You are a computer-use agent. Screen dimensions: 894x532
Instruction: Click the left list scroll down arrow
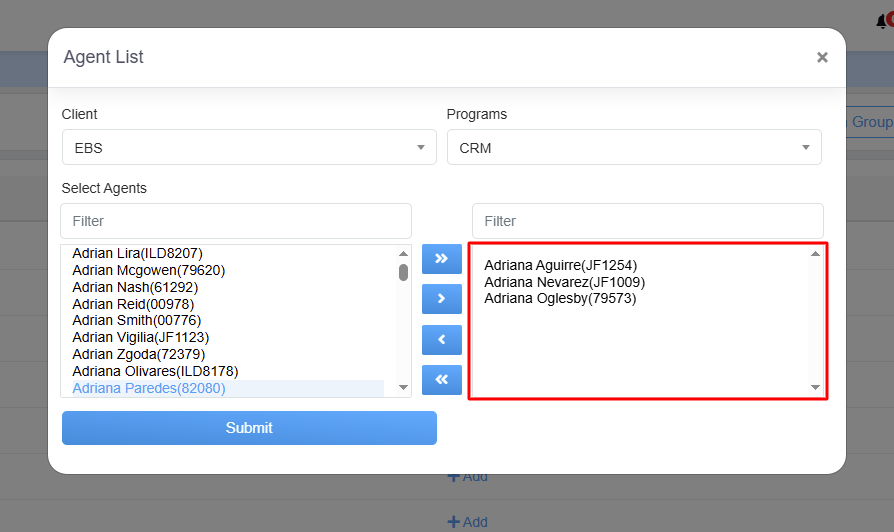tap(404, 387)
